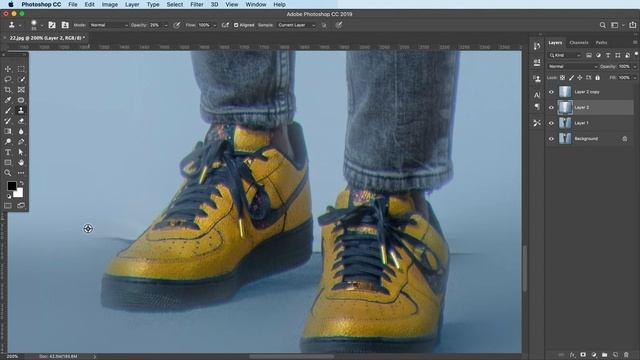
Task: Select the Lasso tool
Action: [x=8, y=79]
